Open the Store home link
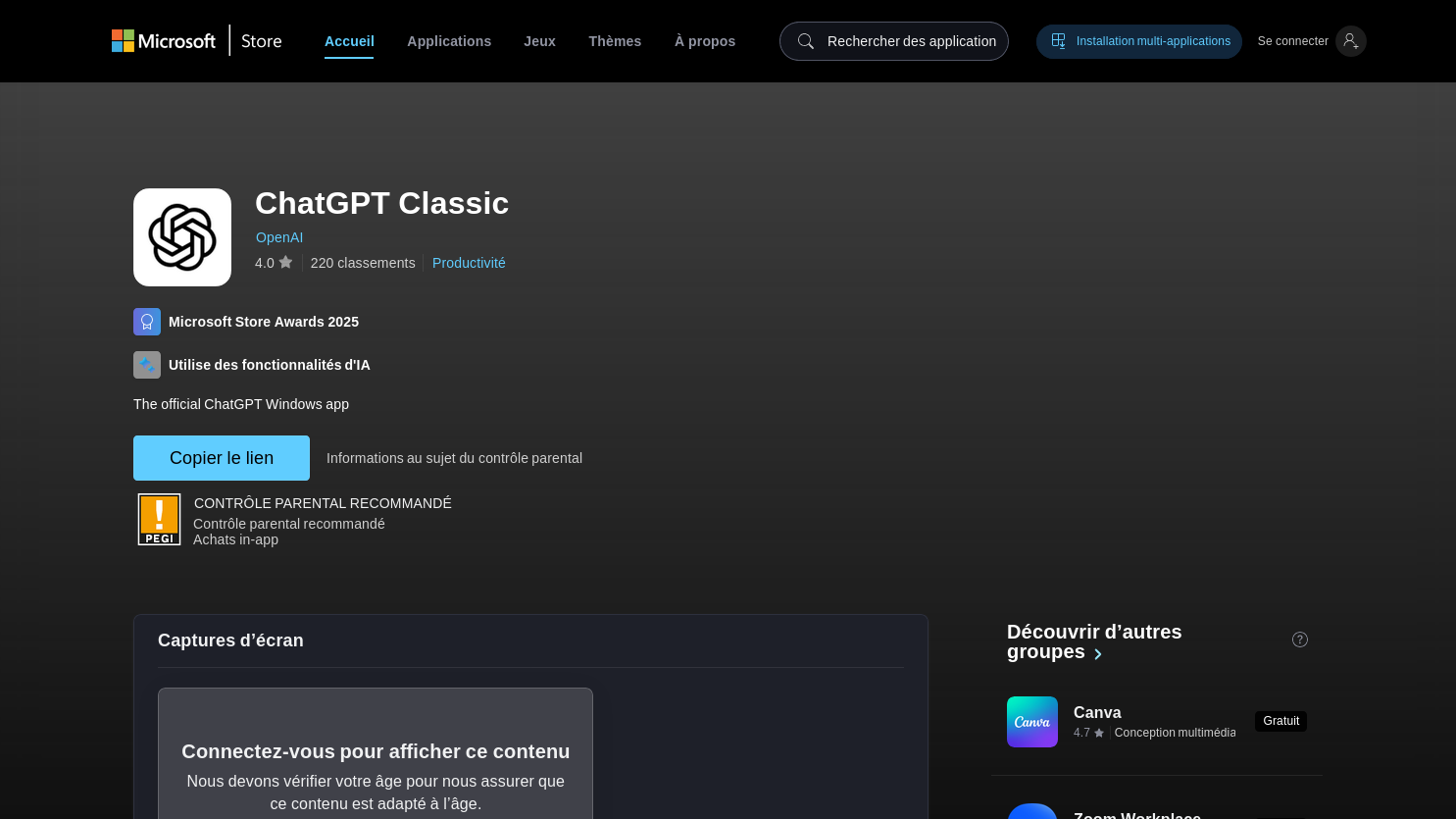1456x819 pixels. tap(262, 41)
